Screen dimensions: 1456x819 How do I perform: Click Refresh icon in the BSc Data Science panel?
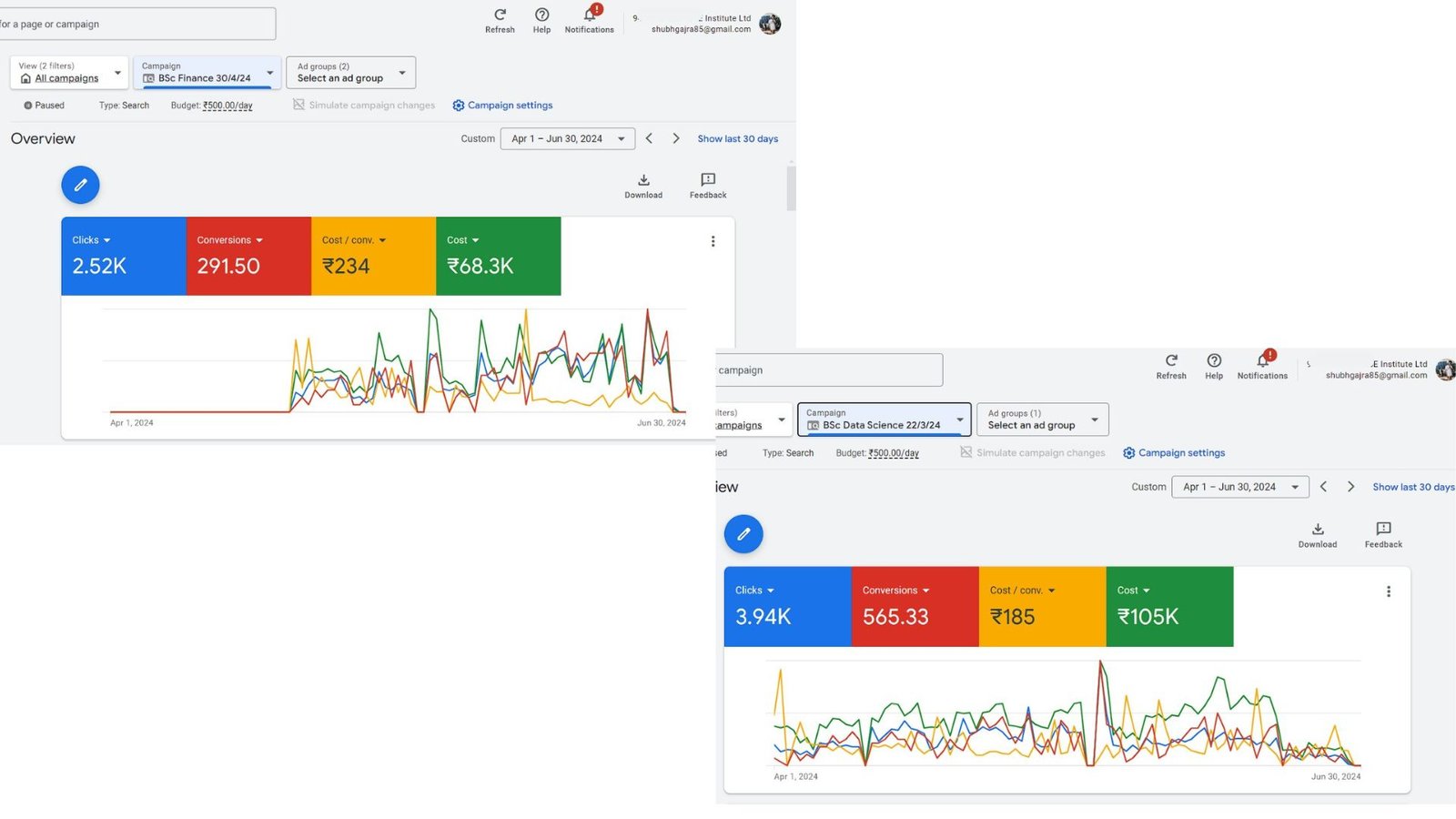point(1171,360)
